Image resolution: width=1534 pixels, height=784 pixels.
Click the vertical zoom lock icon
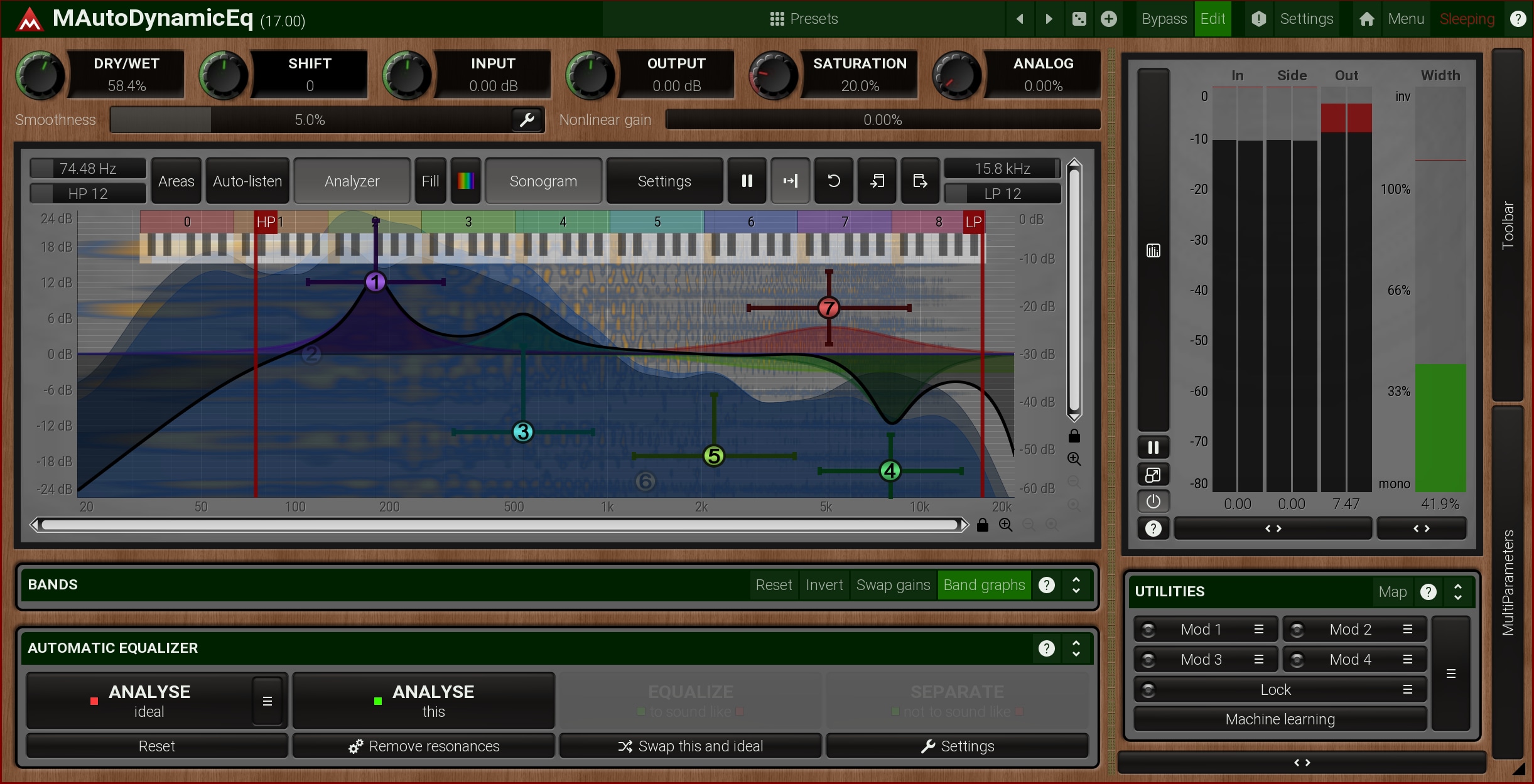click(1074, 436)
